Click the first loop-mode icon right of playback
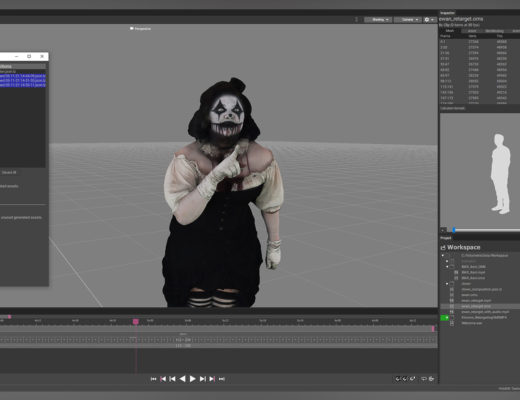 point(398,379)
